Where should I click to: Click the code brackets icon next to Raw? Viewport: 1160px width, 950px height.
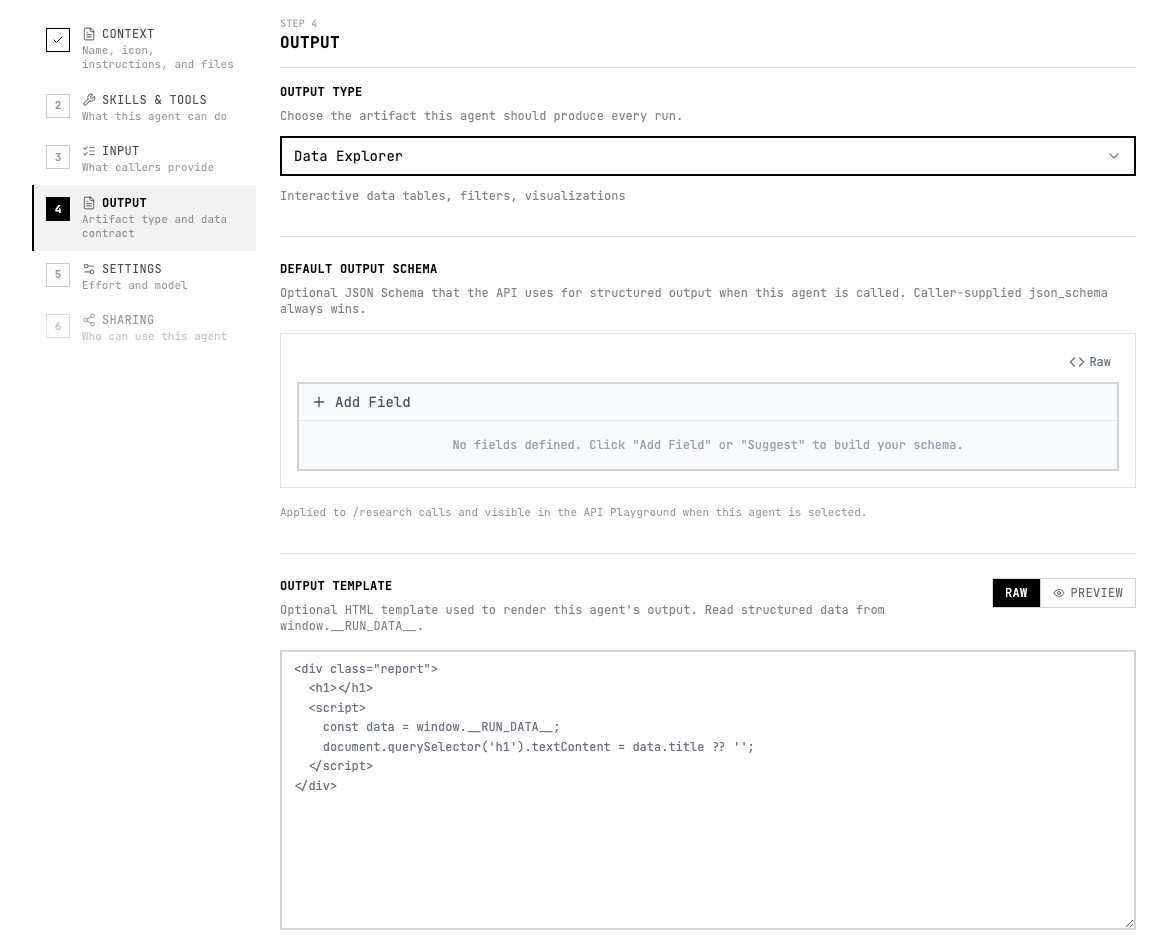1076,362
